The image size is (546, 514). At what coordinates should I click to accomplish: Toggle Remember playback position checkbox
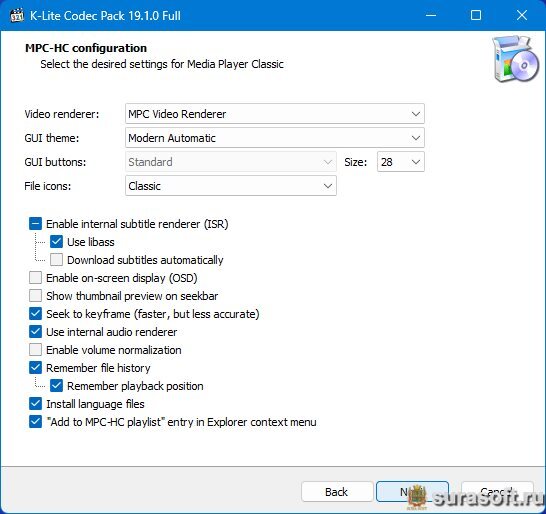(56, 386)
